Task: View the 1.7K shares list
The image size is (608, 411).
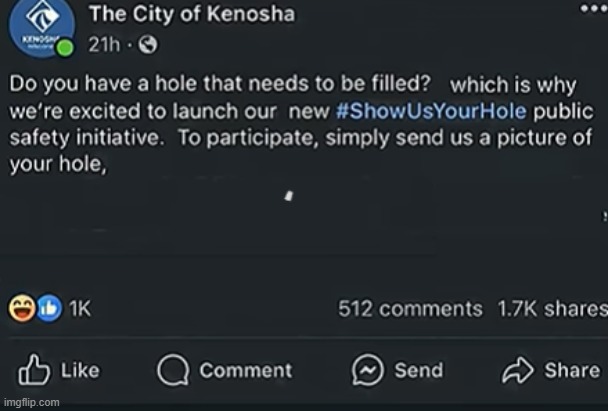Action: (551, 309)
